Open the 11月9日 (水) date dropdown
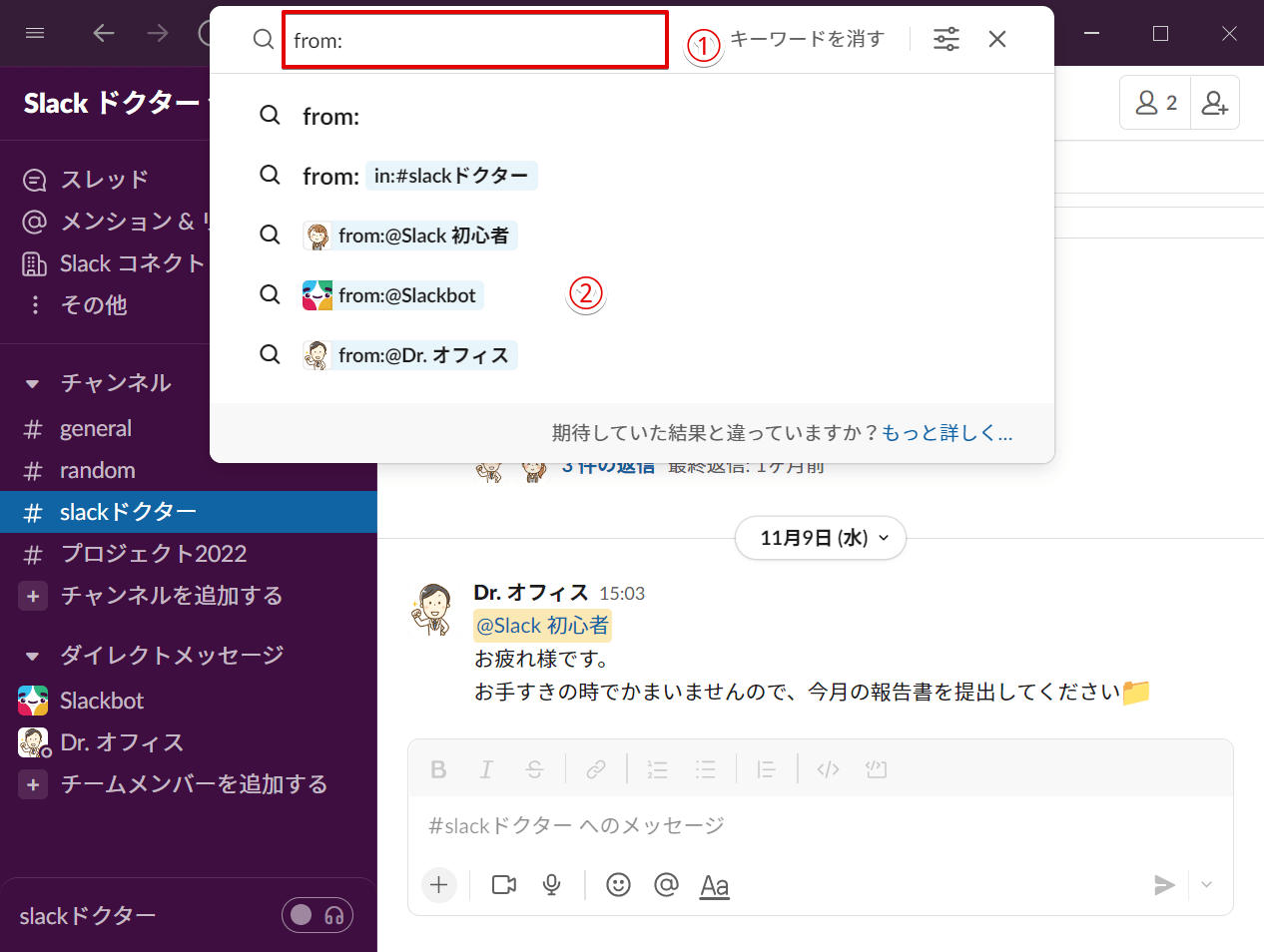 pos(821,538)
